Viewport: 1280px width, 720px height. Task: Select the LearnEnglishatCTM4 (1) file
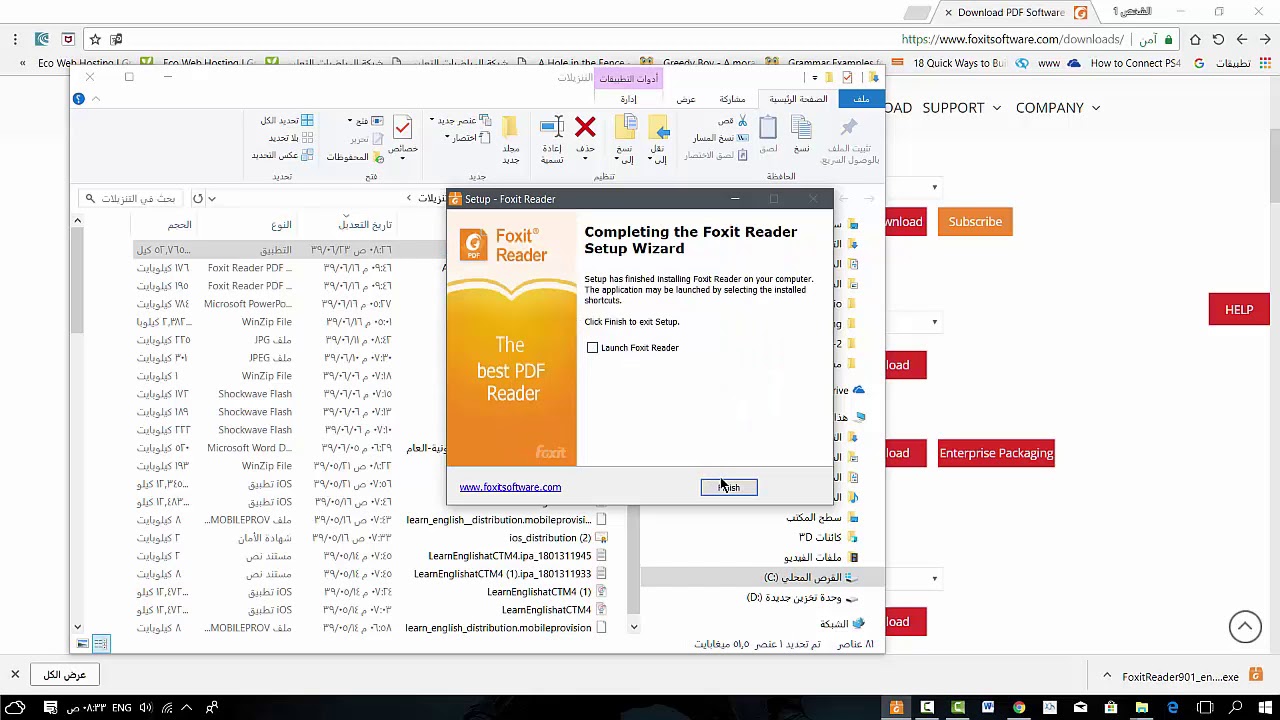[x=546, y=592]
